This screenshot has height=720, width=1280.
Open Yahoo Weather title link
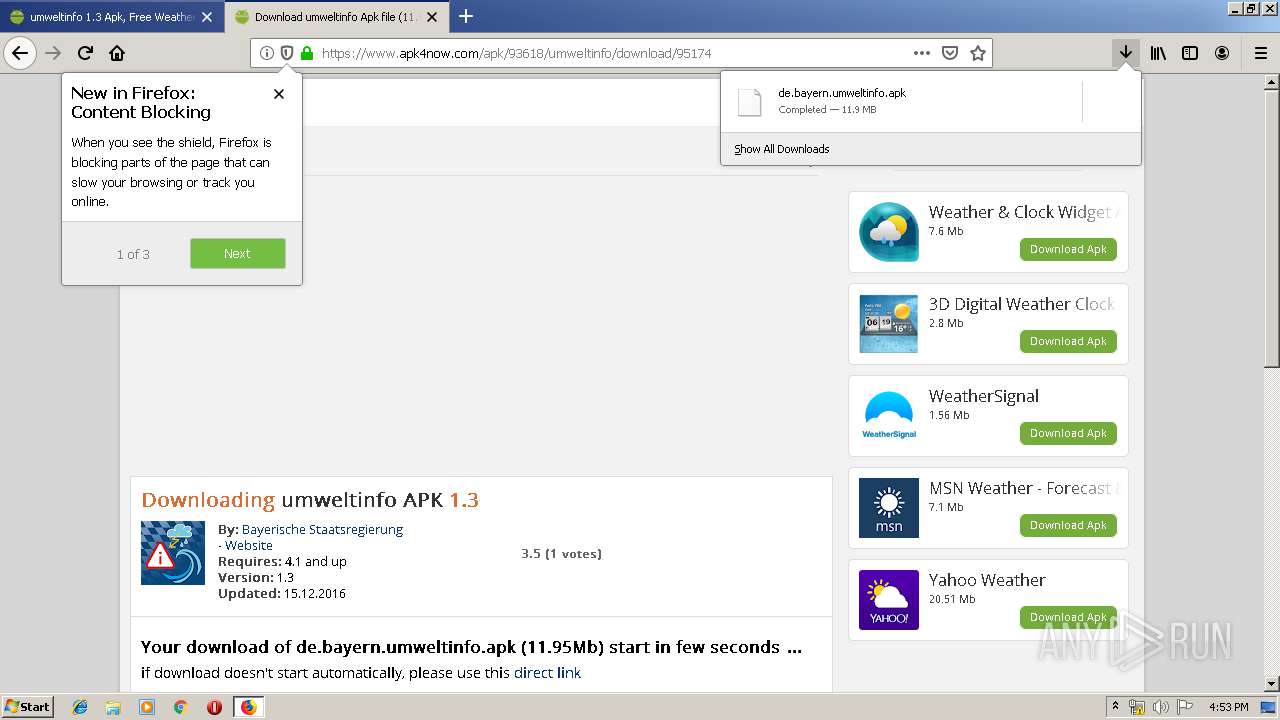coord(987,580)
